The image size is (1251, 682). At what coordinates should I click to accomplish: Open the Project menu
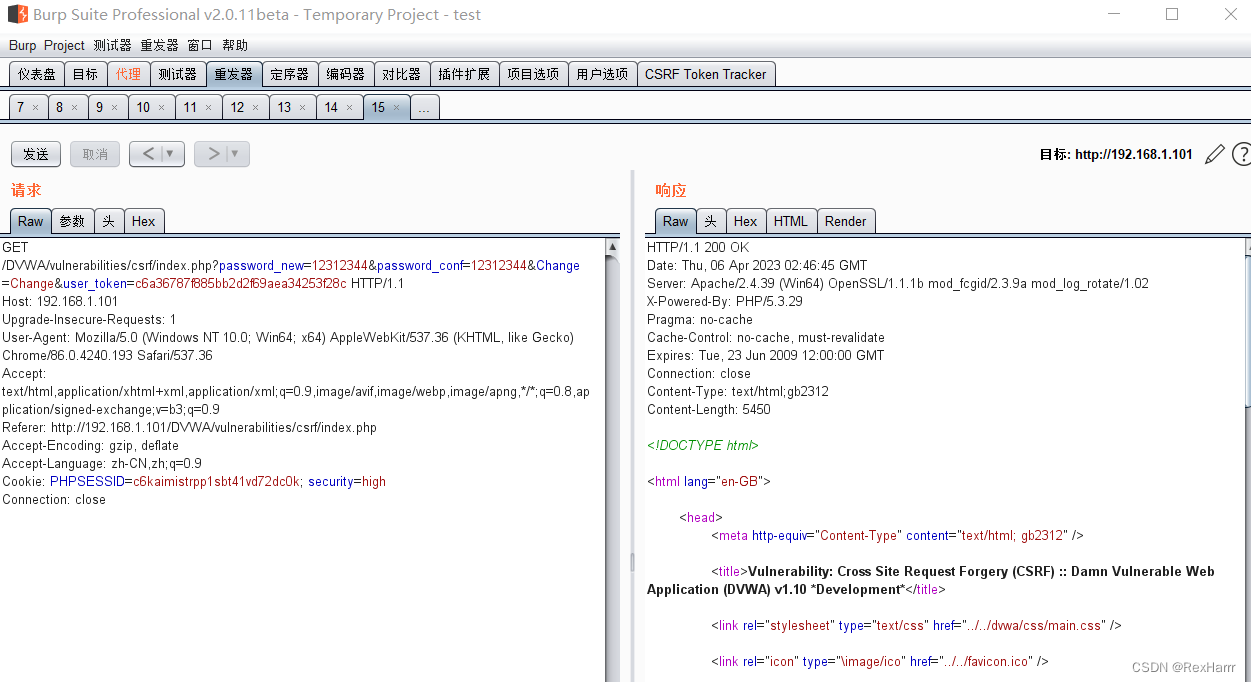pos(64,45)
